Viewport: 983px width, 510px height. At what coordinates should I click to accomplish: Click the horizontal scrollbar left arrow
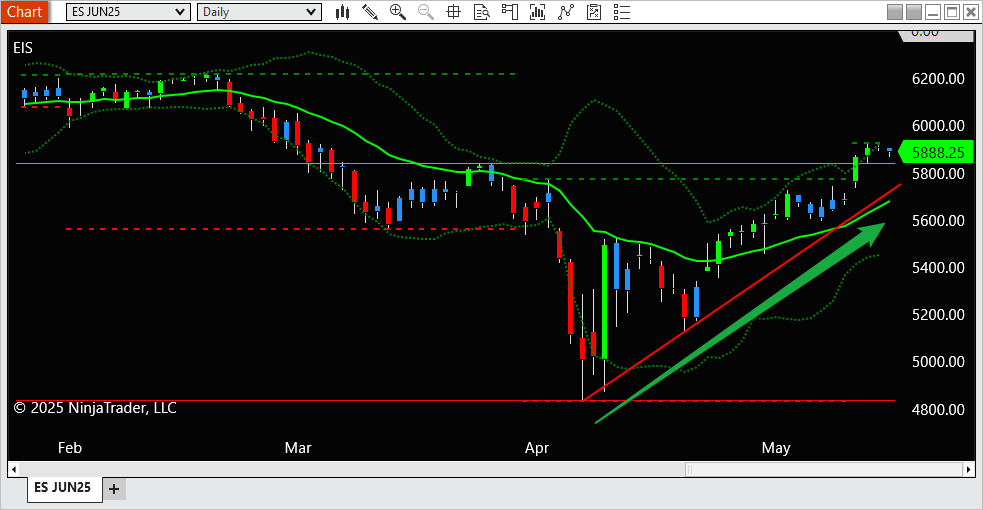point(14,469)
